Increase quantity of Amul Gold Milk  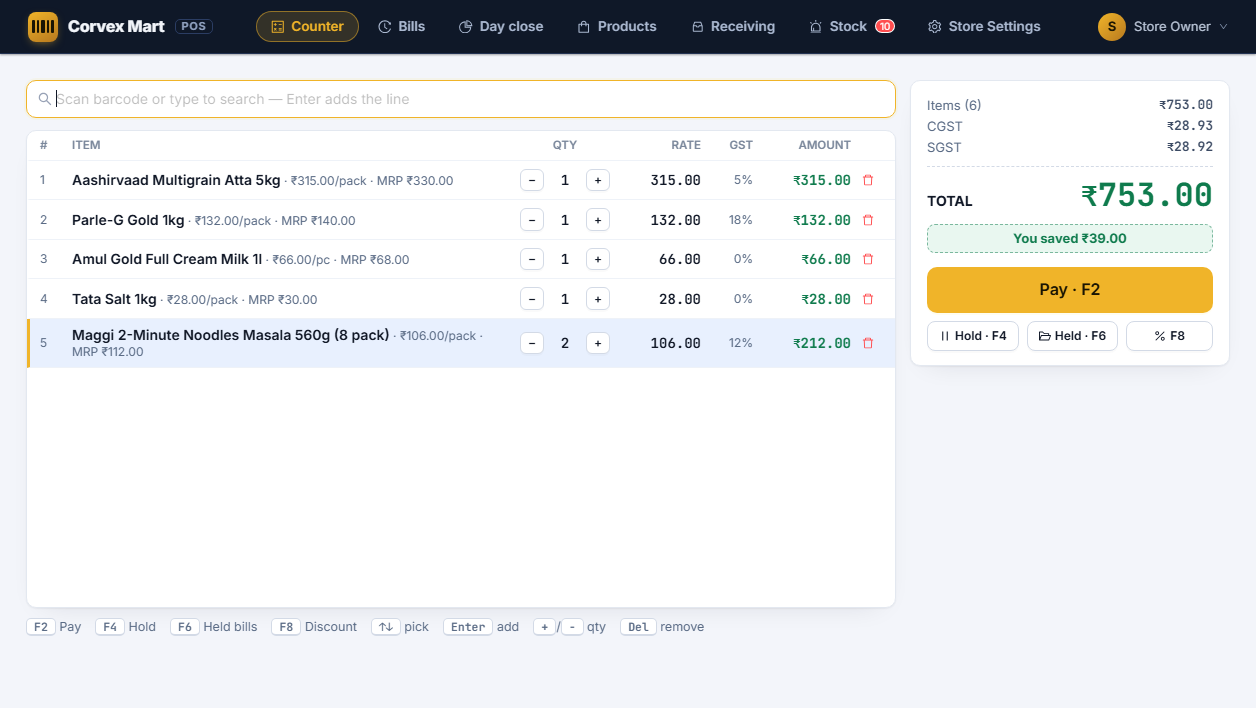click(598, 259)
